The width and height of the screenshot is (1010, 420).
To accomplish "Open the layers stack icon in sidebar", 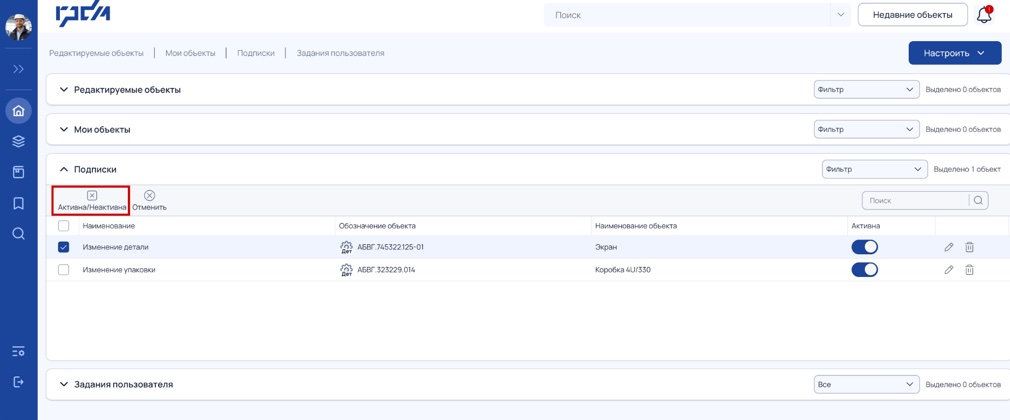I will click(19, 141).
